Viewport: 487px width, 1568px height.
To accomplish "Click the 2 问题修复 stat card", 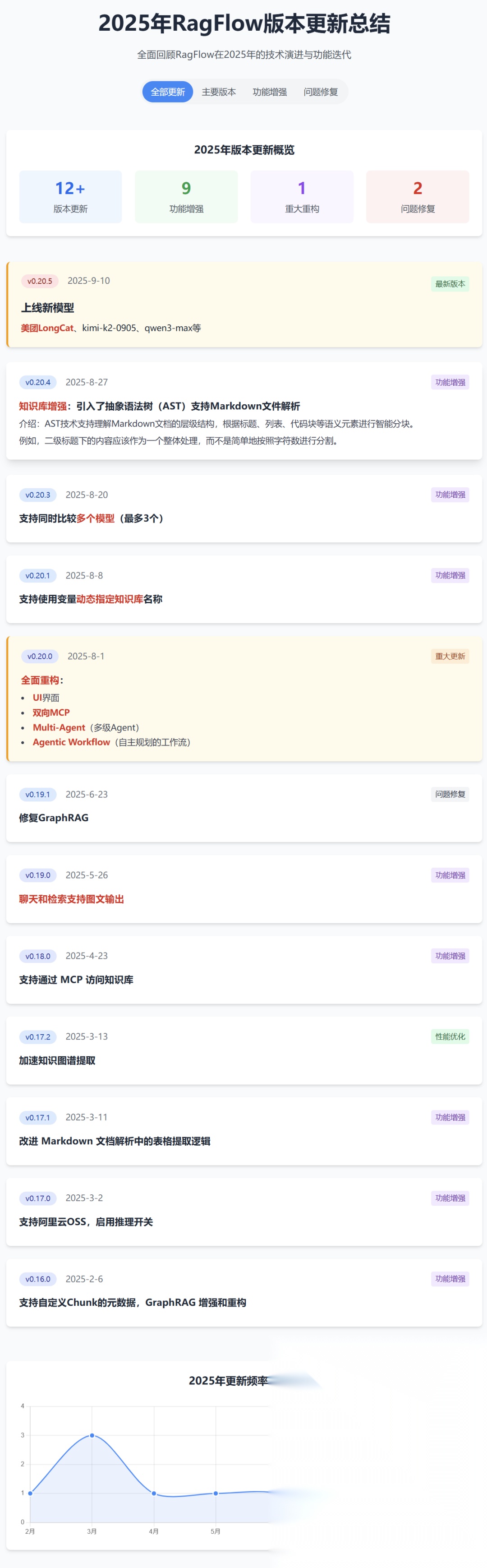I will [418, 197].
